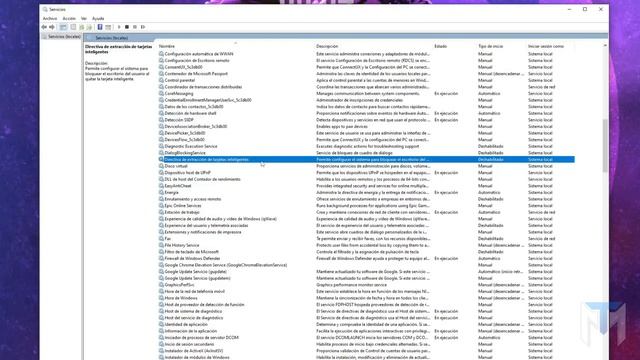Viewport: 640px width, 360px height.
Task: Start the service using toolbar play icon
Action: (119, 27)
